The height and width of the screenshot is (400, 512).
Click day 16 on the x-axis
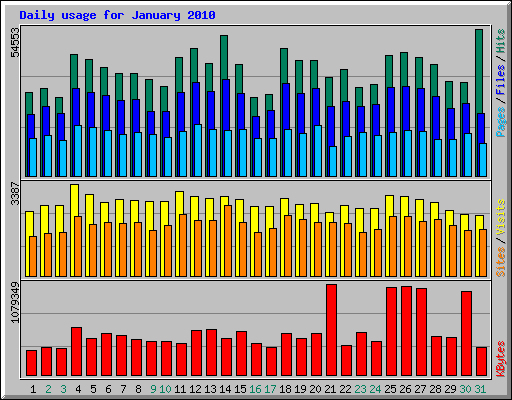click(x=255, y=389)
